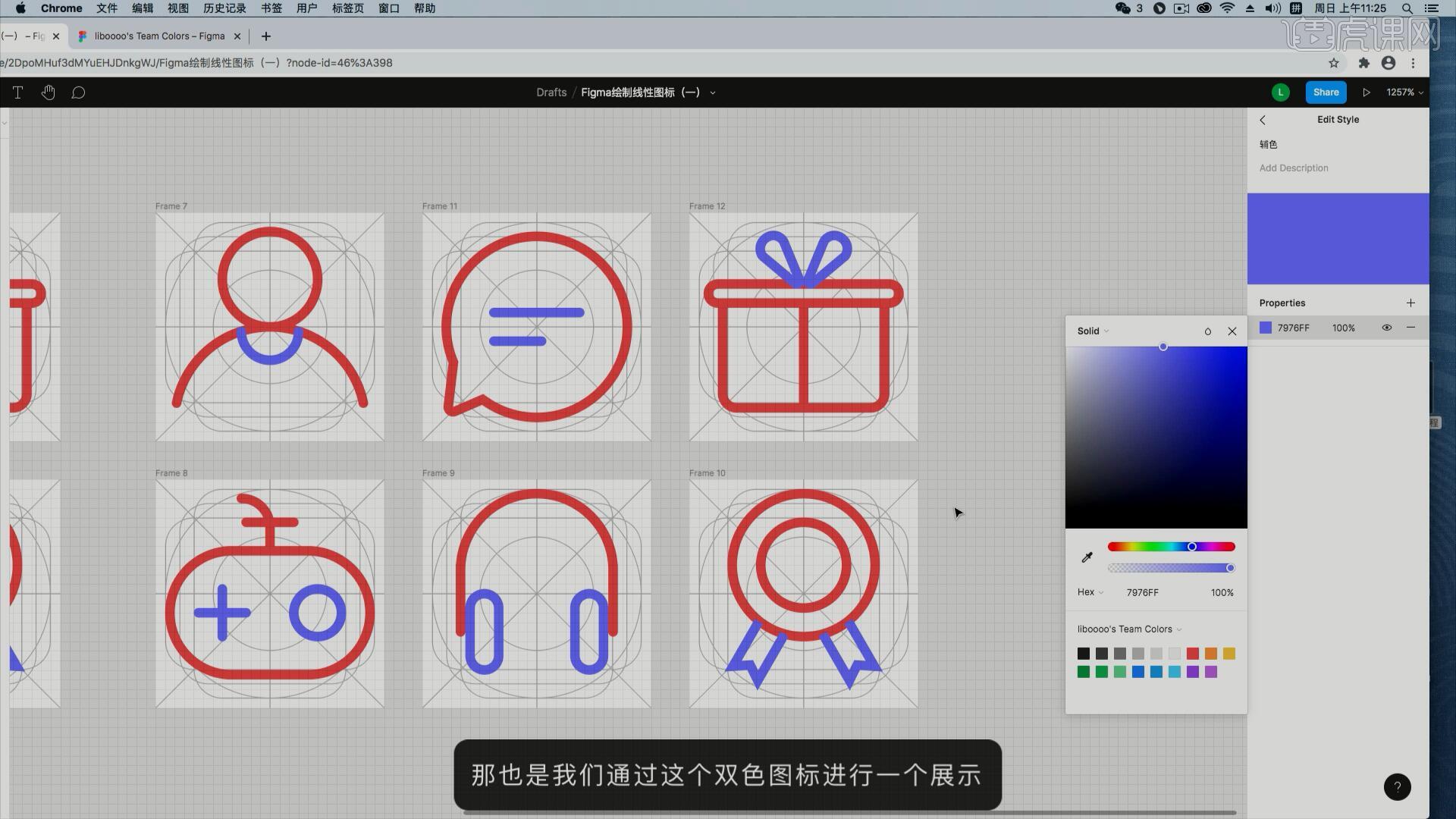
Task: Click the 100% opacity field in picker
Action: 1222,592
